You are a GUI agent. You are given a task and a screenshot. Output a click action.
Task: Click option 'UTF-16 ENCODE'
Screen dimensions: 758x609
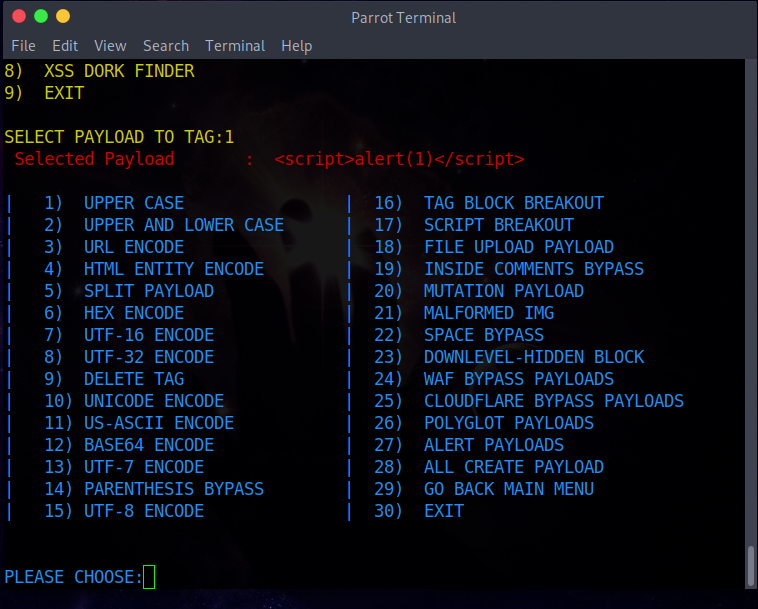click(149, 335)
